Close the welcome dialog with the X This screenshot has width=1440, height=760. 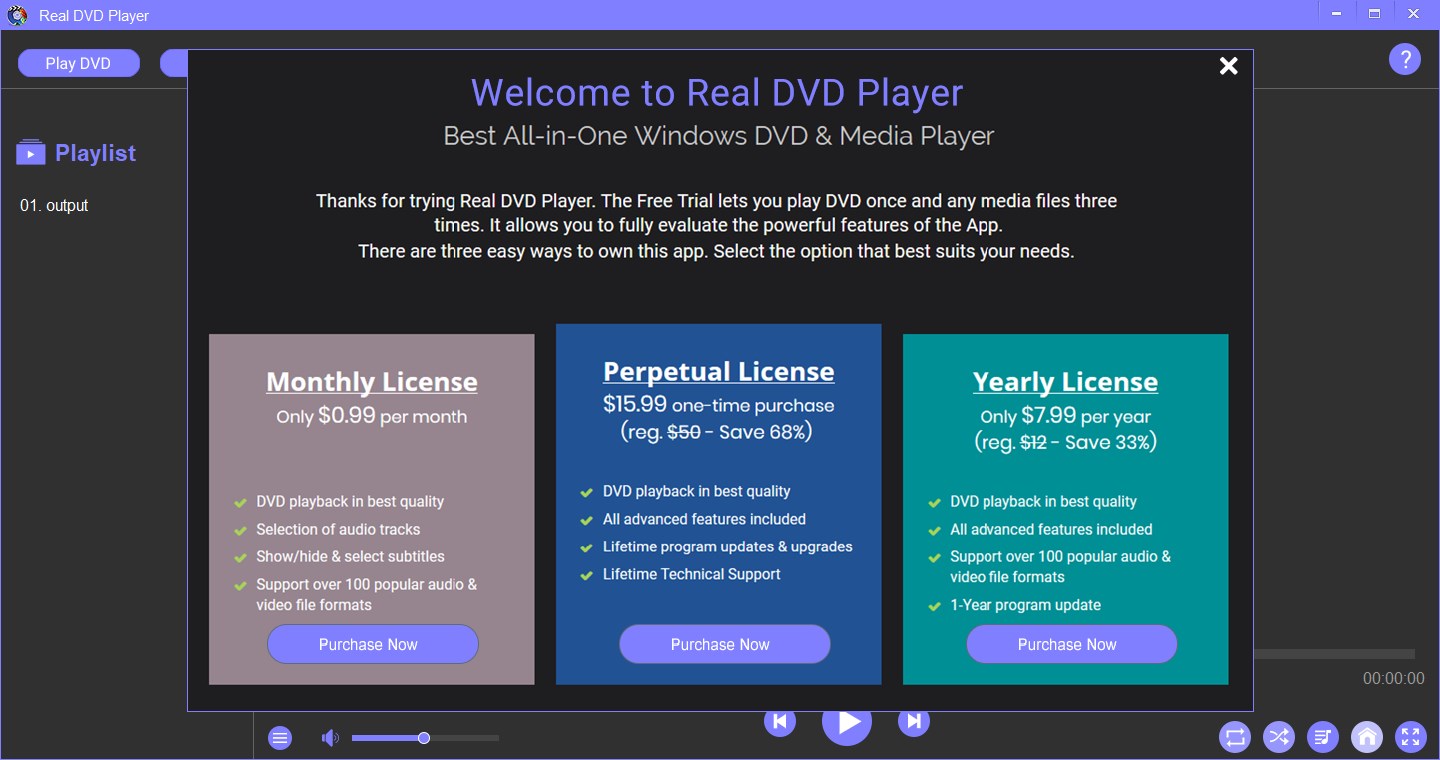pos(1229,66)
